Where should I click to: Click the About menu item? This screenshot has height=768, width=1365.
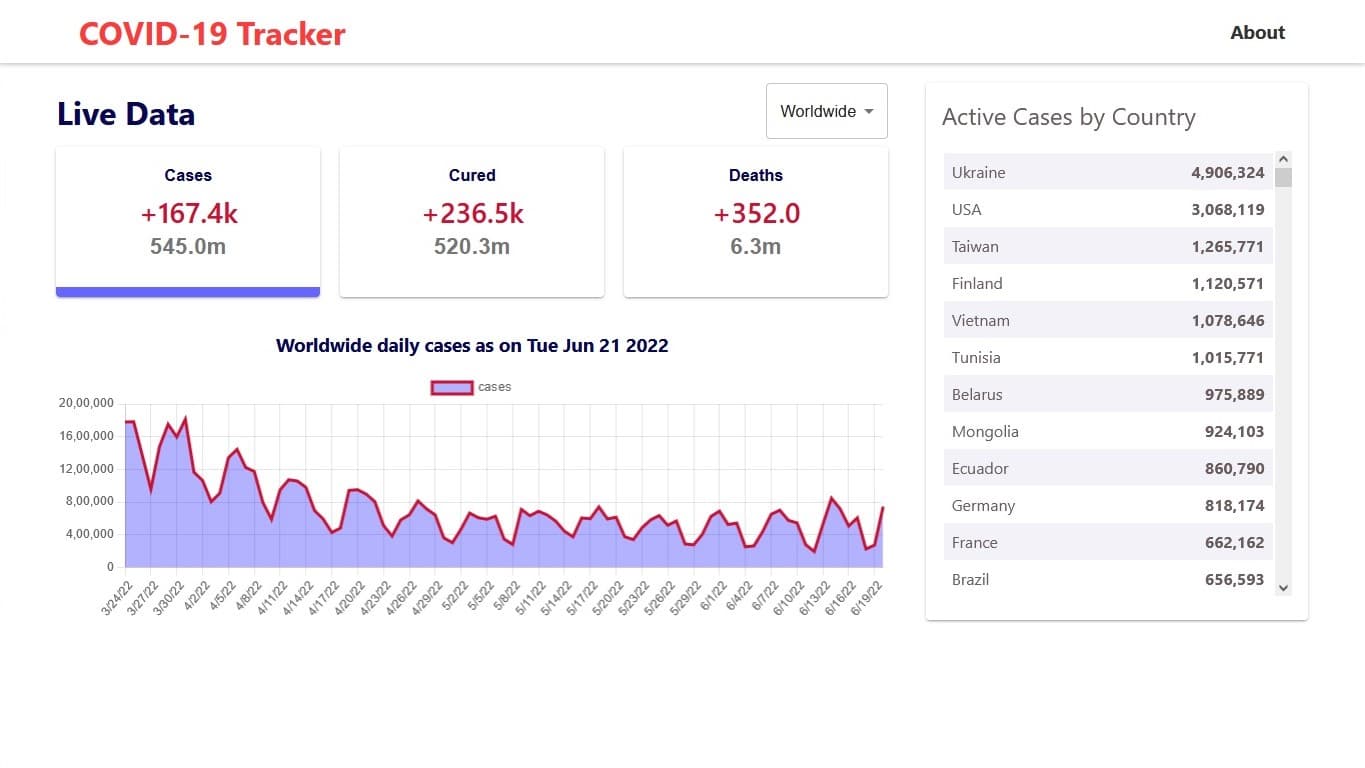(1257, 32)
